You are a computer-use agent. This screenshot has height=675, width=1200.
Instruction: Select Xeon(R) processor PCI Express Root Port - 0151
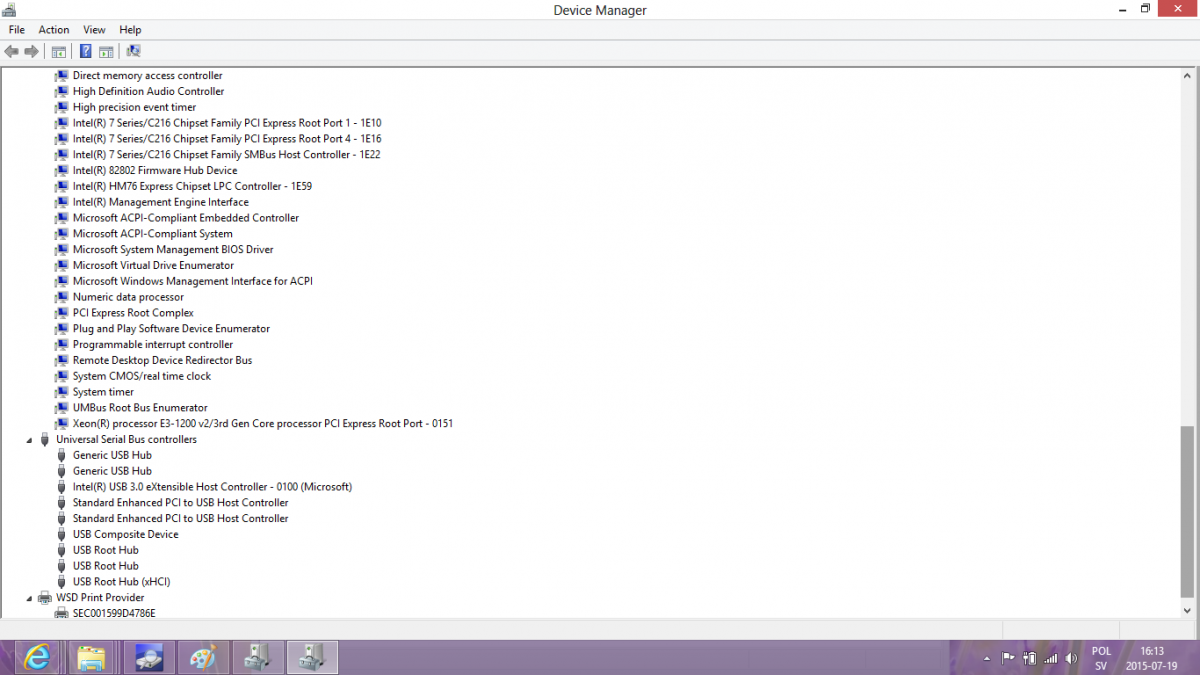pyautogui.click(x=263, y=424)
